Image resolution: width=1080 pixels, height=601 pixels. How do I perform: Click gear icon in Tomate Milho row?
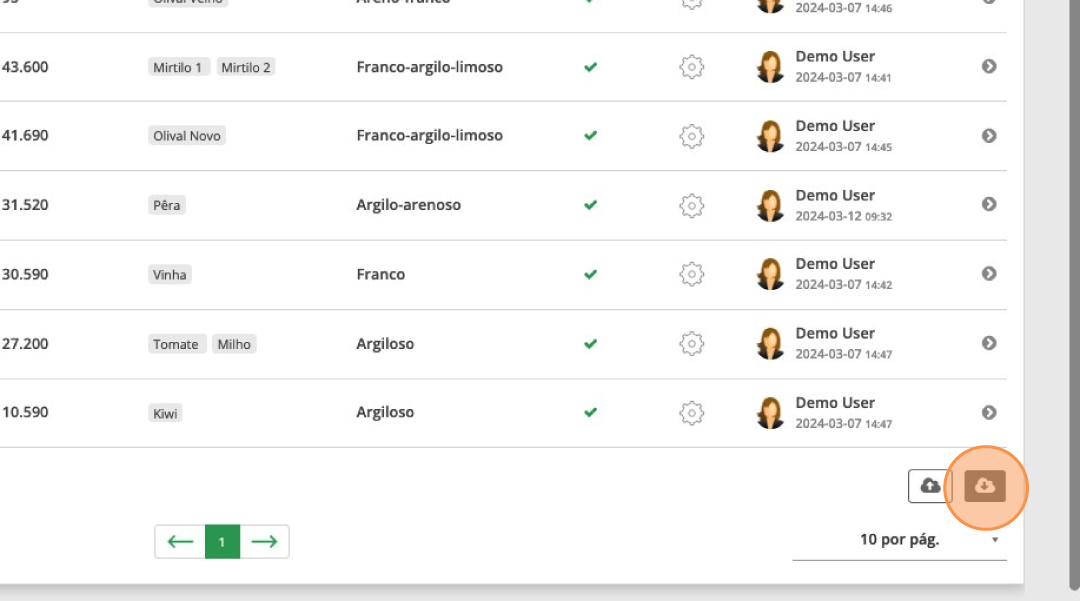point(691,344)
